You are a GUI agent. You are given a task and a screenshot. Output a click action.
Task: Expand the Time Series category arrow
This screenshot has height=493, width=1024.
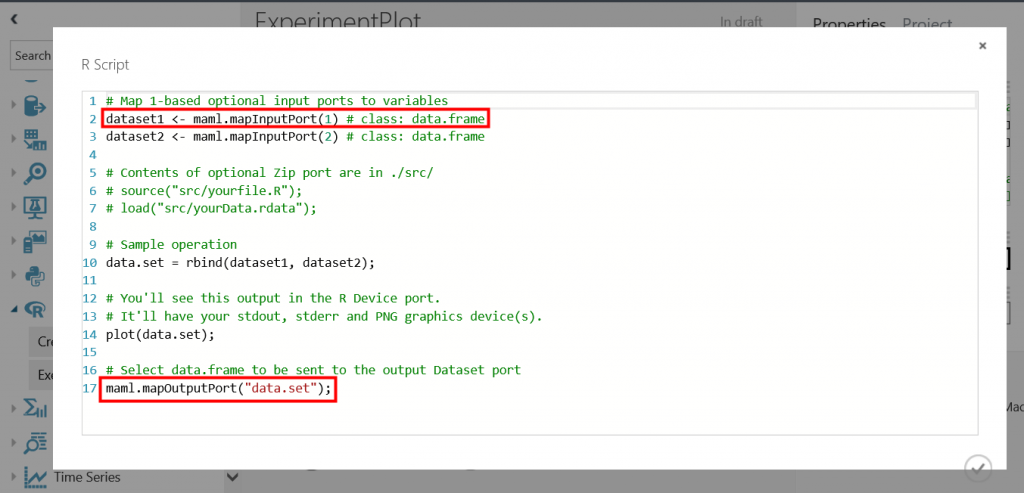(14, 477)
